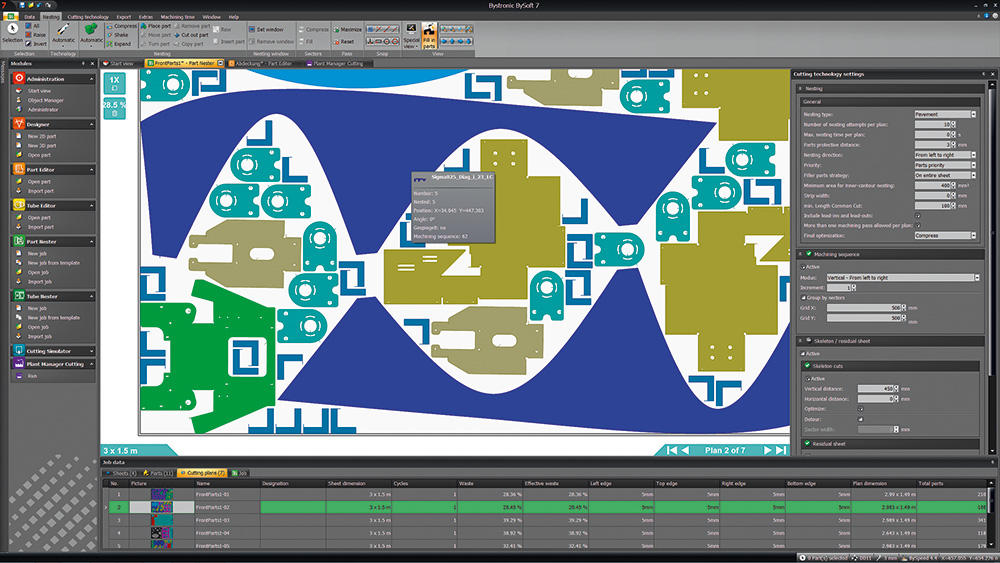1000x563 pixels.
Task: Create a New 3D part in Designer
Action: [41, 145]
